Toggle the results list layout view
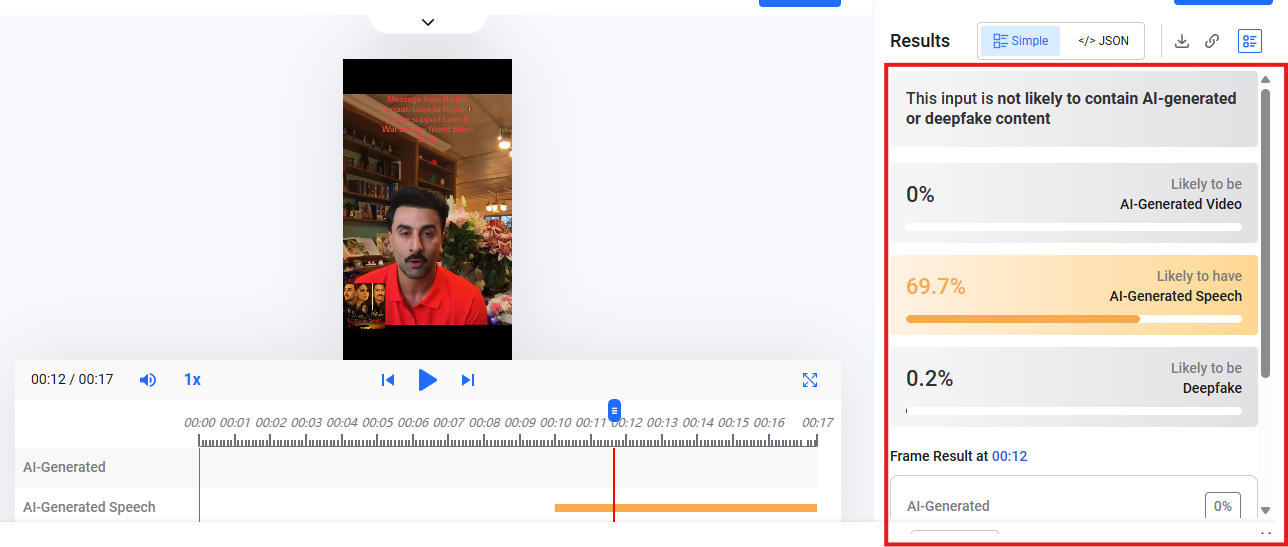The image size is (1288, 547). tap(1250, 41)
